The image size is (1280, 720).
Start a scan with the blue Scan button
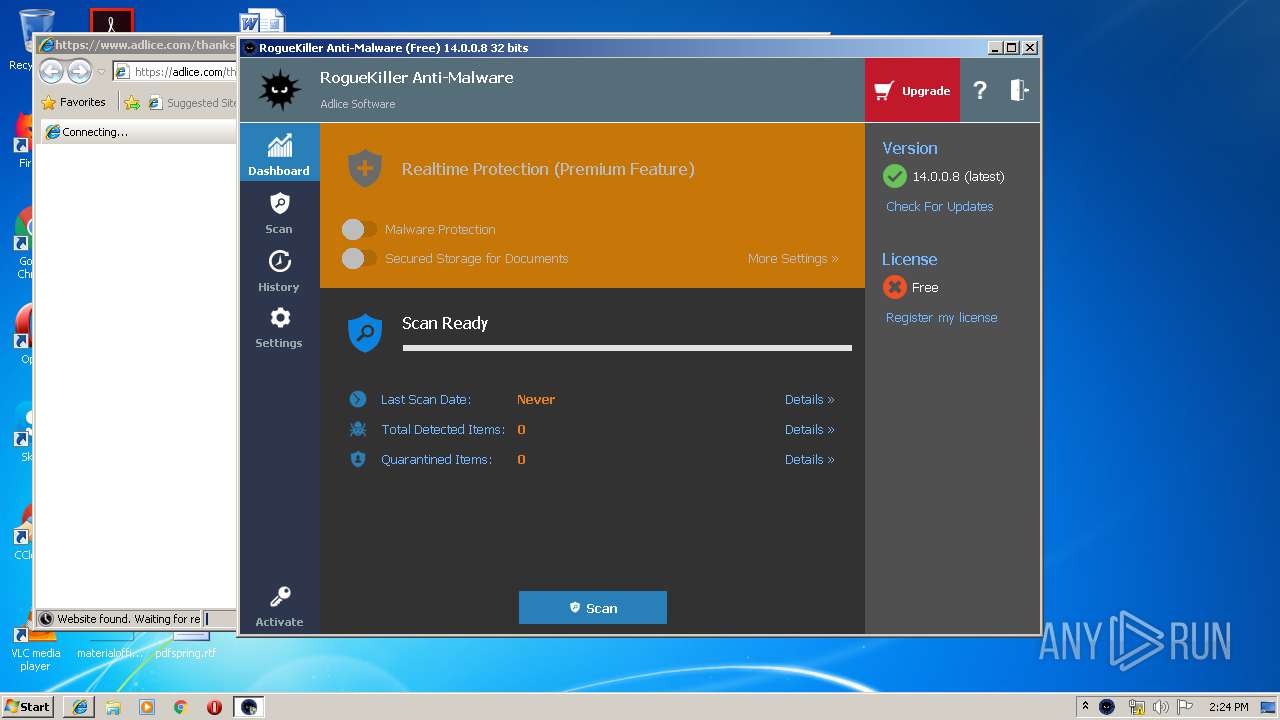593,607
